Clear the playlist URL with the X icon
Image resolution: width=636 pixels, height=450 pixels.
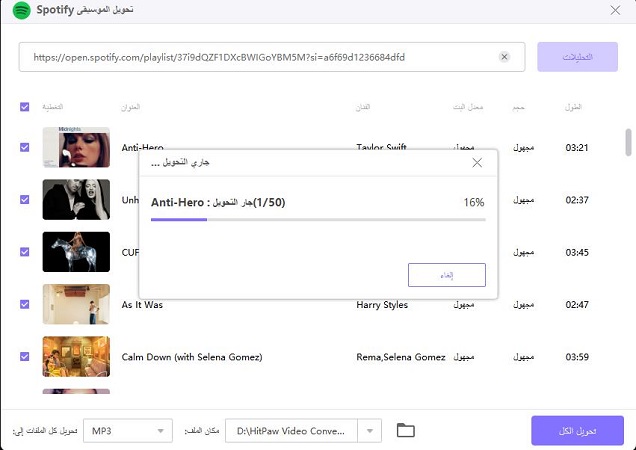(504, 57)
